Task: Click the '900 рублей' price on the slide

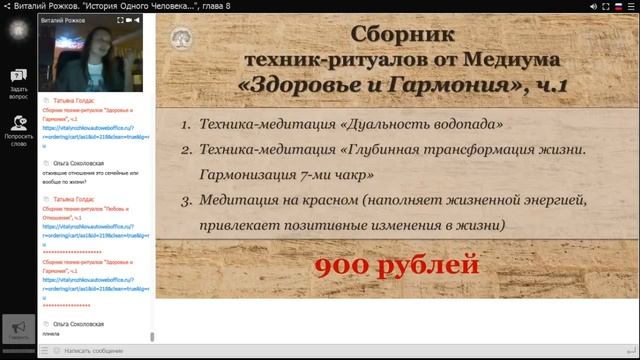Action: tap(396, 266)
